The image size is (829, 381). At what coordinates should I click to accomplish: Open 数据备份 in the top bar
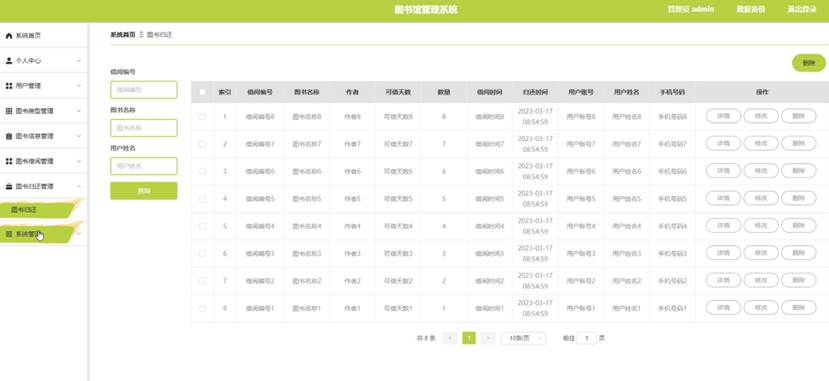coord(751,10)
